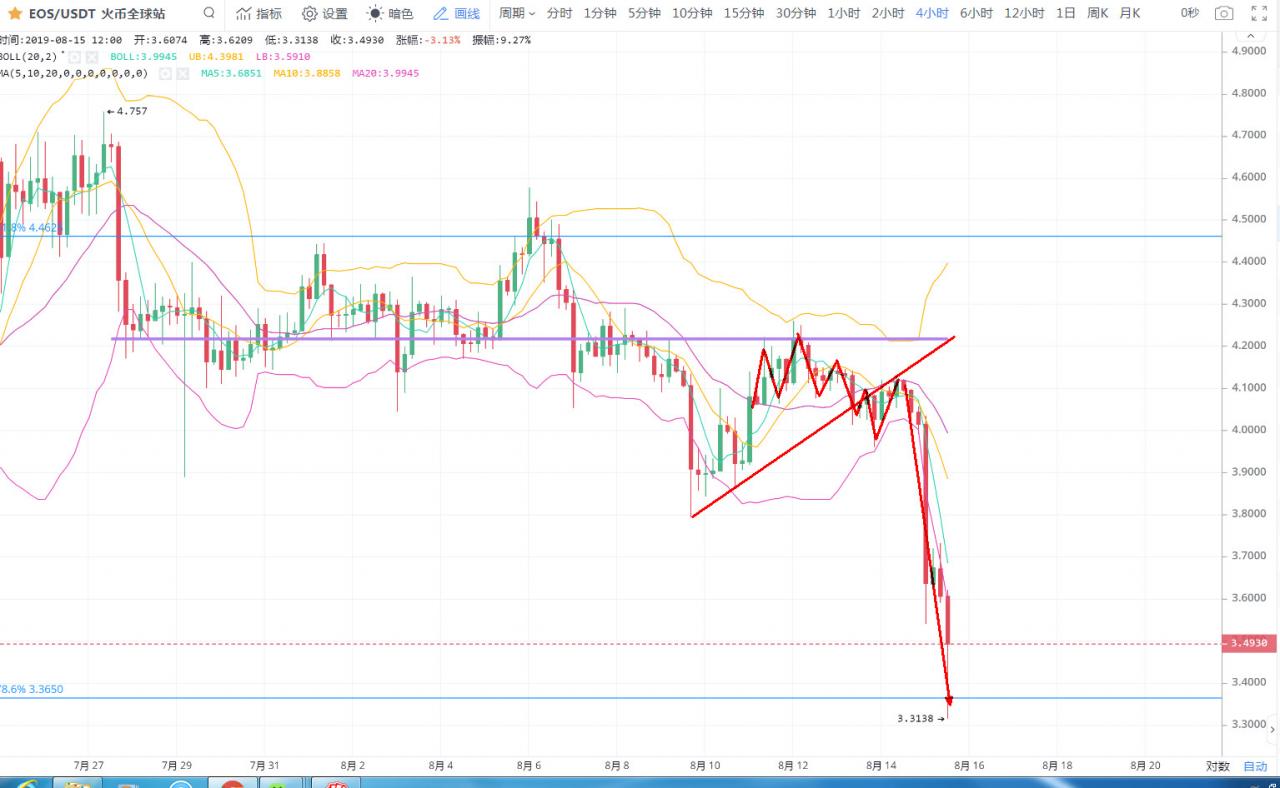Click the LB:3.5910 lower band value
This screenshot has width=1280, height=788.
284,57
